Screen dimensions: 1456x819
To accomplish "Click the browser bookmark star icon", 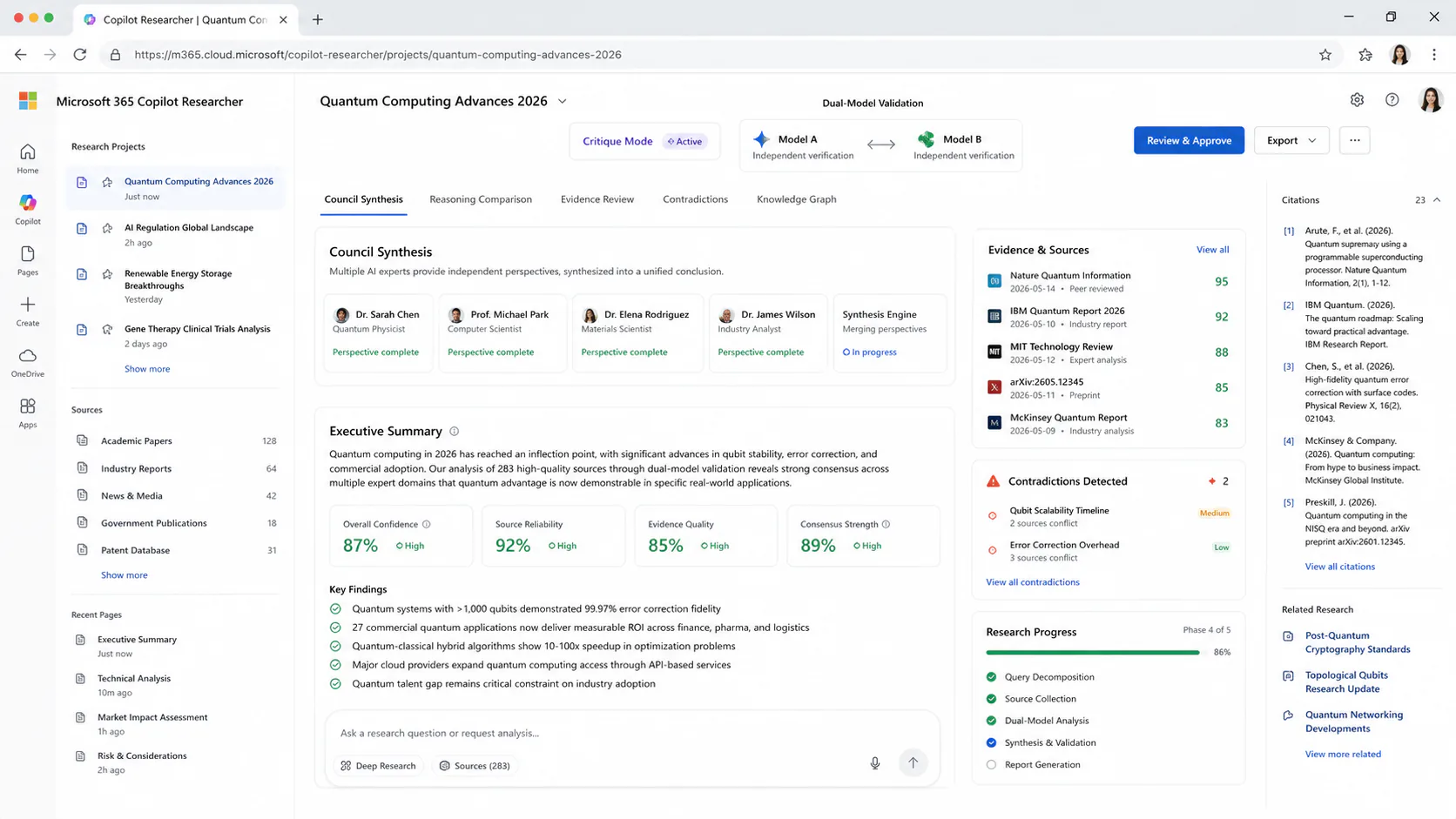I will (1325, 55).
